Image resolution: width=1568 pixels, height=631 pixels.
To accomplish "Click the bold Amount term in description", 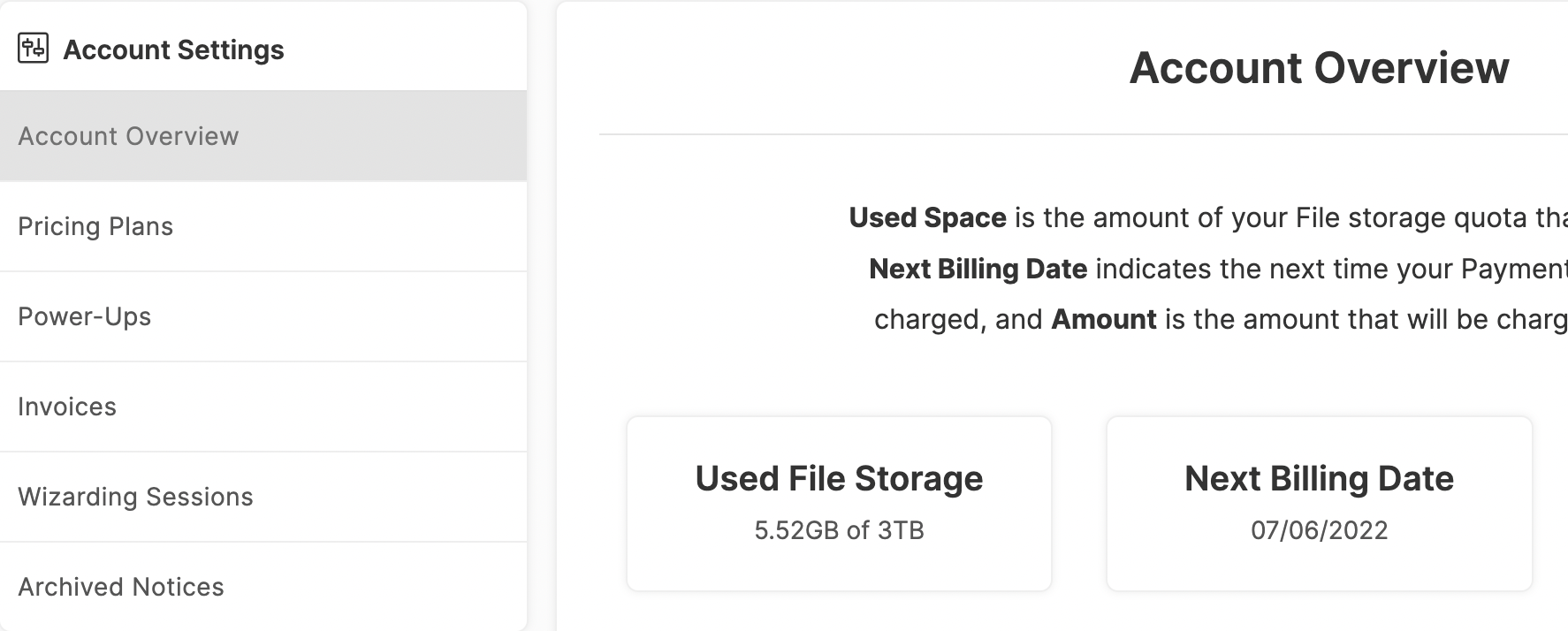I will 1103,319.
